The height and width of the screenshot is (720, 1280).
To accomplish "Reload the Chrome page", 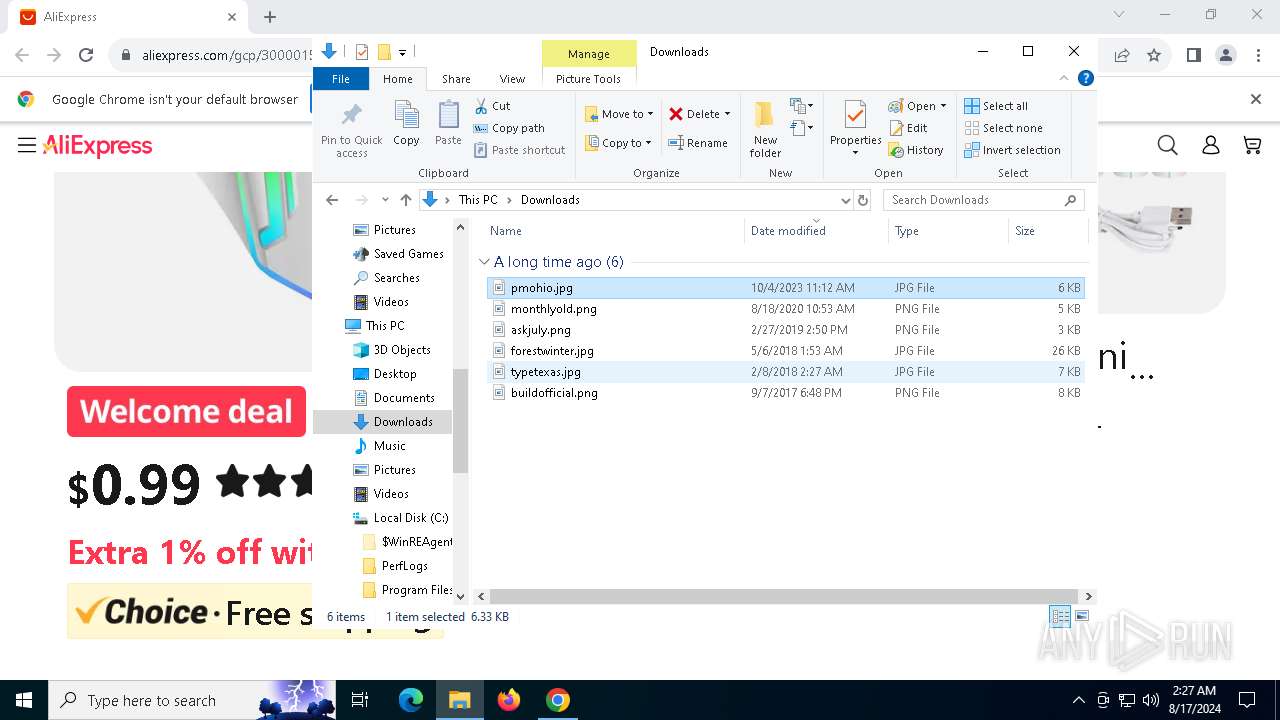I will [x=86, y=55].
